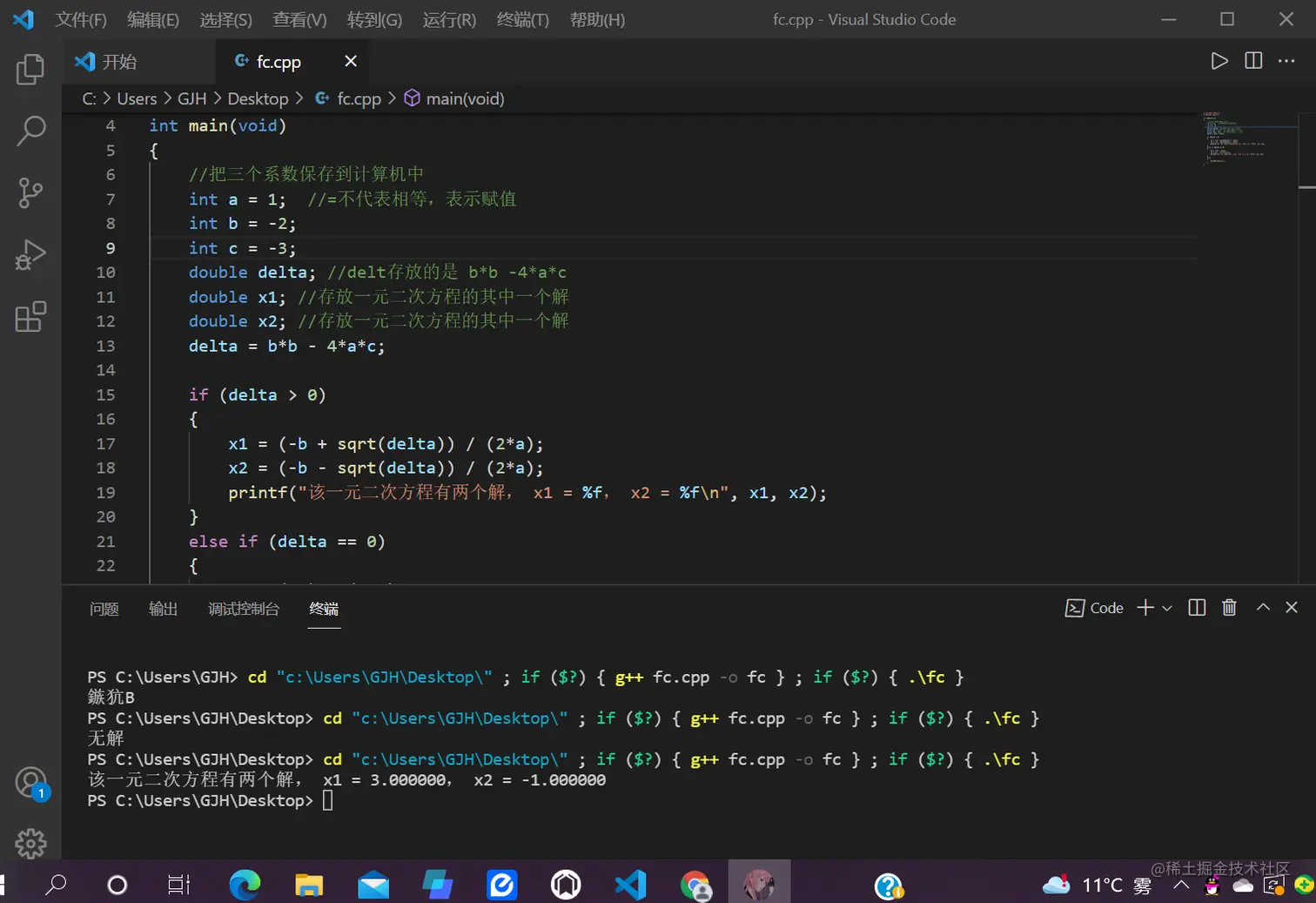Kill the terminal with trash icon
Image resolution: width=1316 pixels, height=903 pixels.
pos(1229,608)
